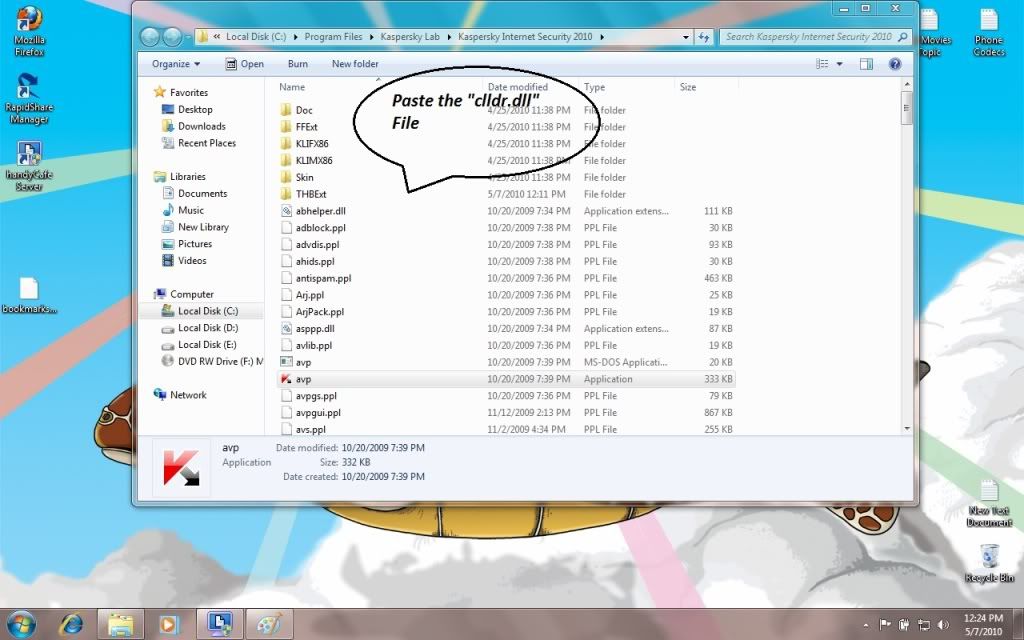Toggle the preview pane button
The height and width of the screenshot is (640, 1024).
[x=866, y=63]
